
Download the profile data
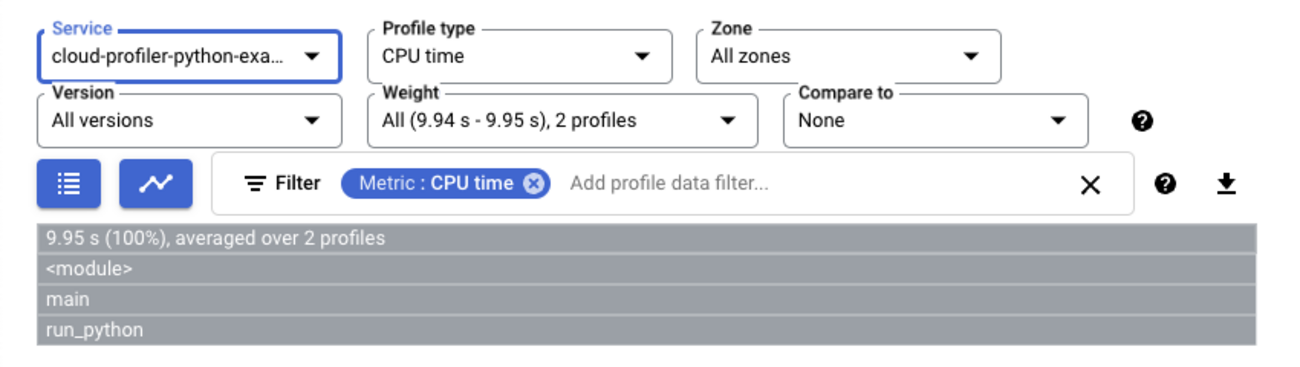pyautogui.click(x=1226, y=183)
